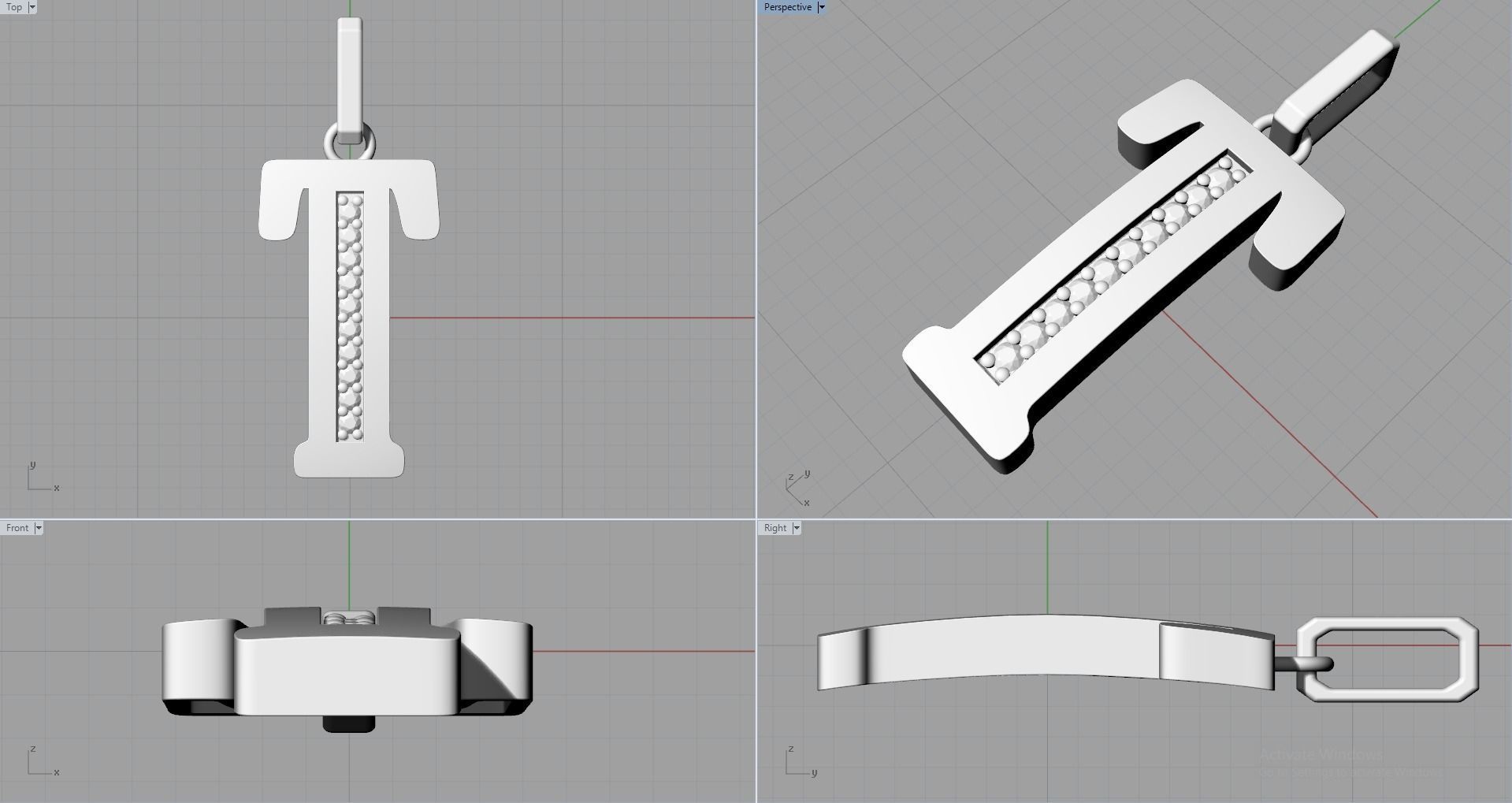Open the Front viewport dropdown arrow
1512x803 pixels.
click(x=38, y=528)
